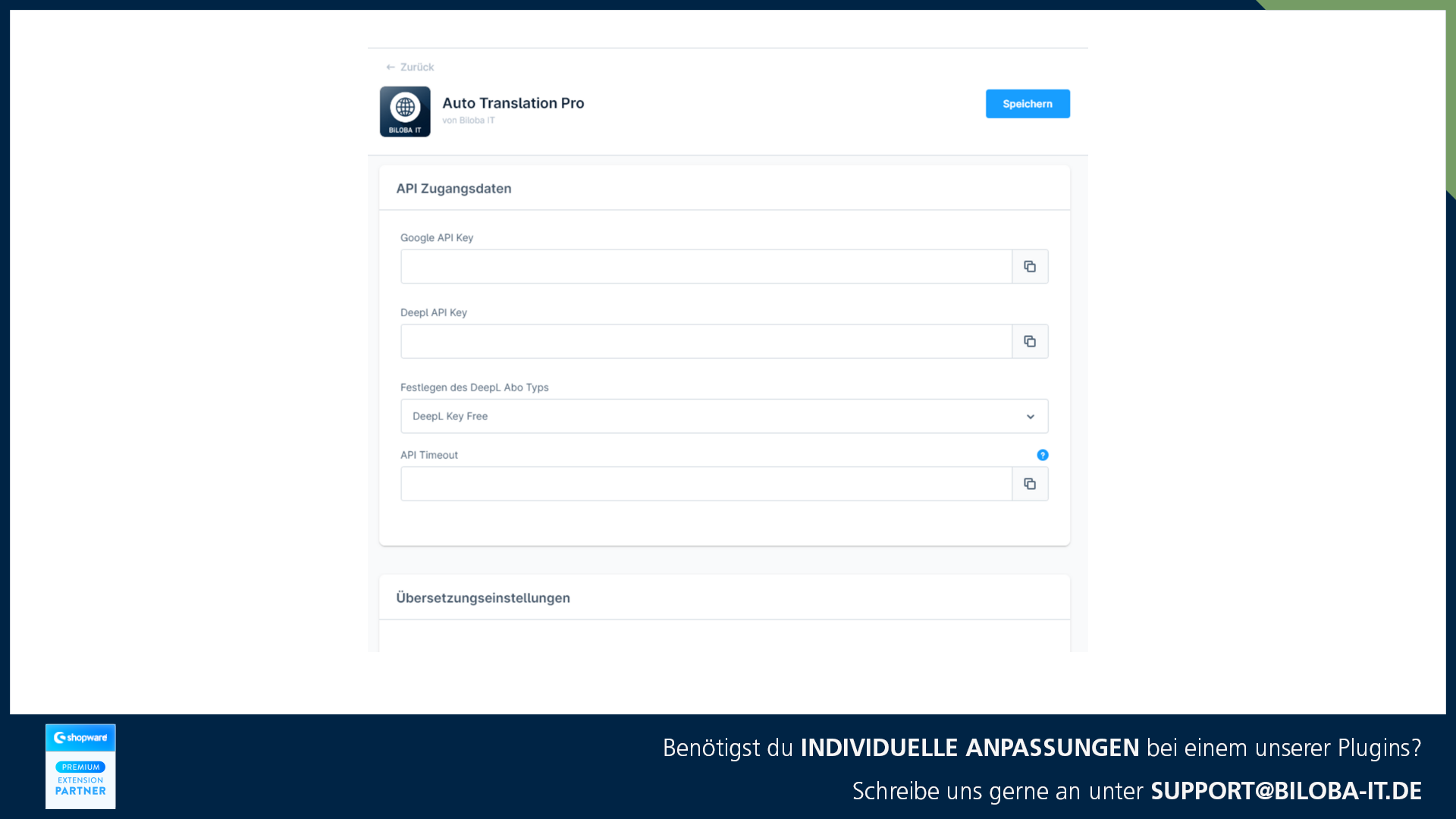
Task: Focus the Deepl API Key input field
Action: [706, 341]
